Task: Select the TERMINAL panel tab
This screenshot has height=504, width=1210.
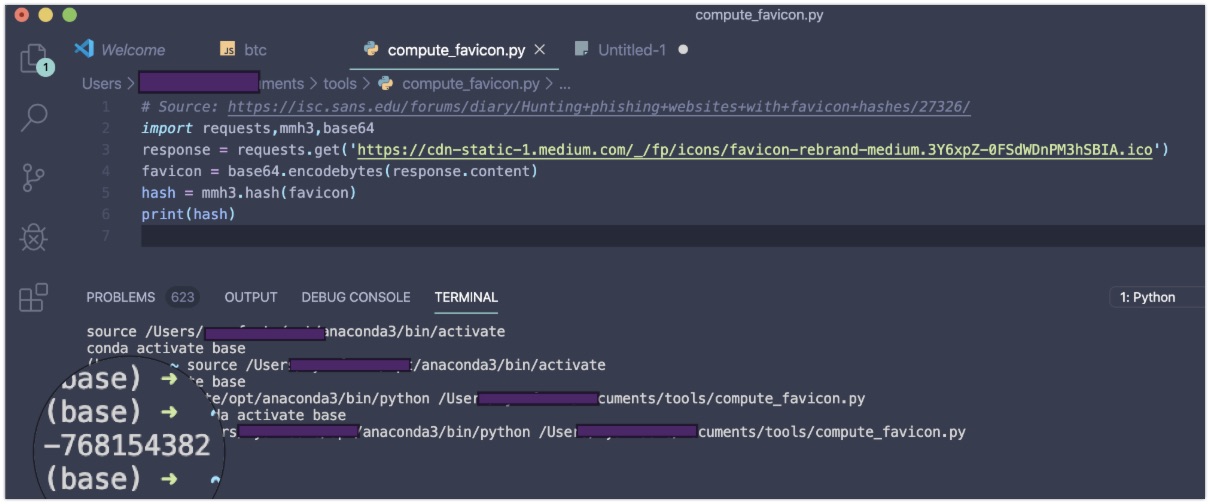Action: pyautogui.click(x=466, y=297)
